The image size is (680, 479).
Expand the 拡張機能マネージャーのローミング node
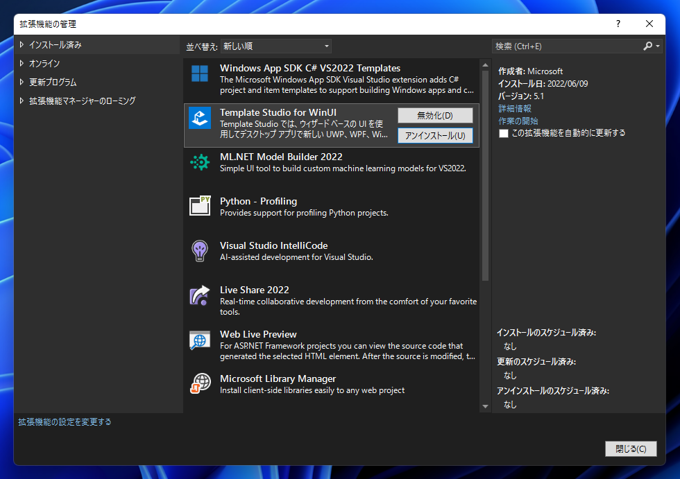coord(22,101)
